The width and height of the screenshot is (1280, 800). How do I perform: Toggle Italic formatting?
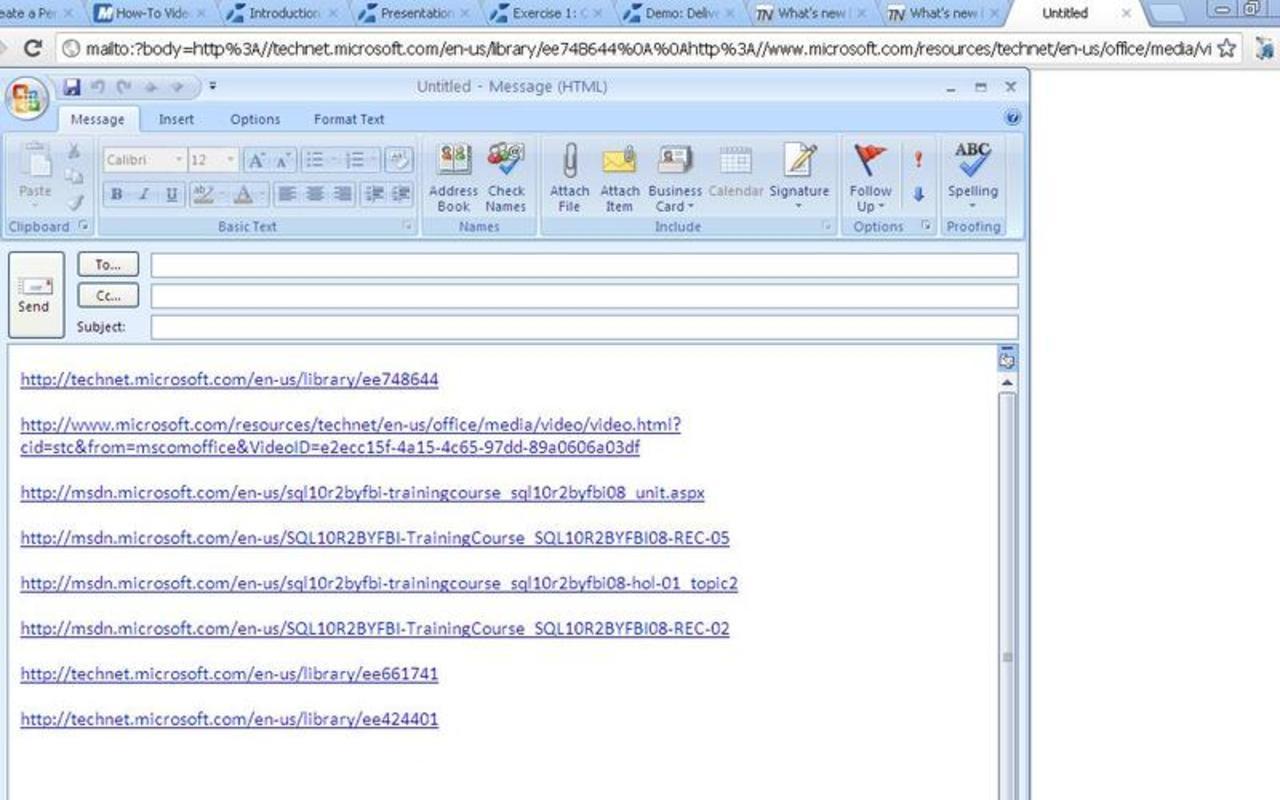pos(144,194)
